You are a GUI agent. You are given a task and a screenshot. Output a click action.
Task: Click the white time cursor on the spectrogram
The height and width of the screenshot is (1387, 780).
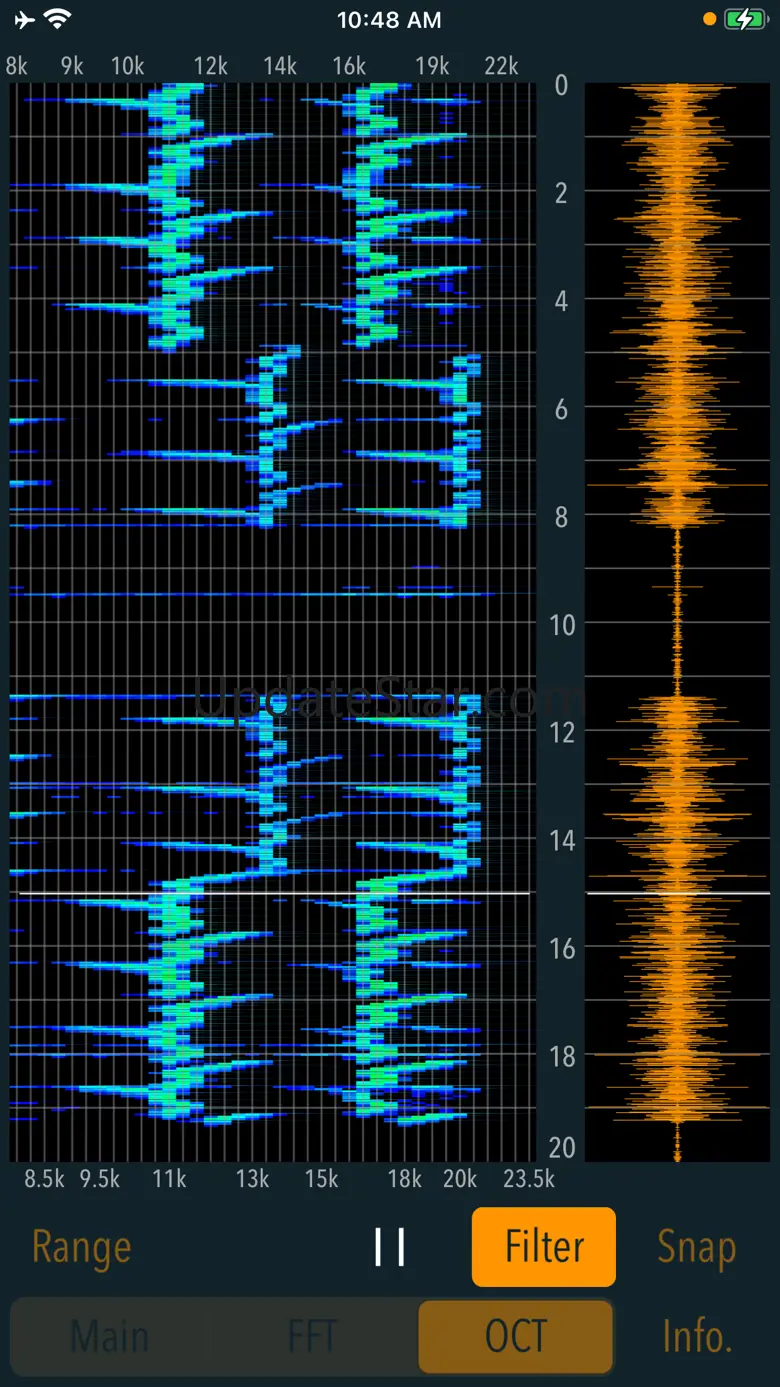[x=274, y=893]
